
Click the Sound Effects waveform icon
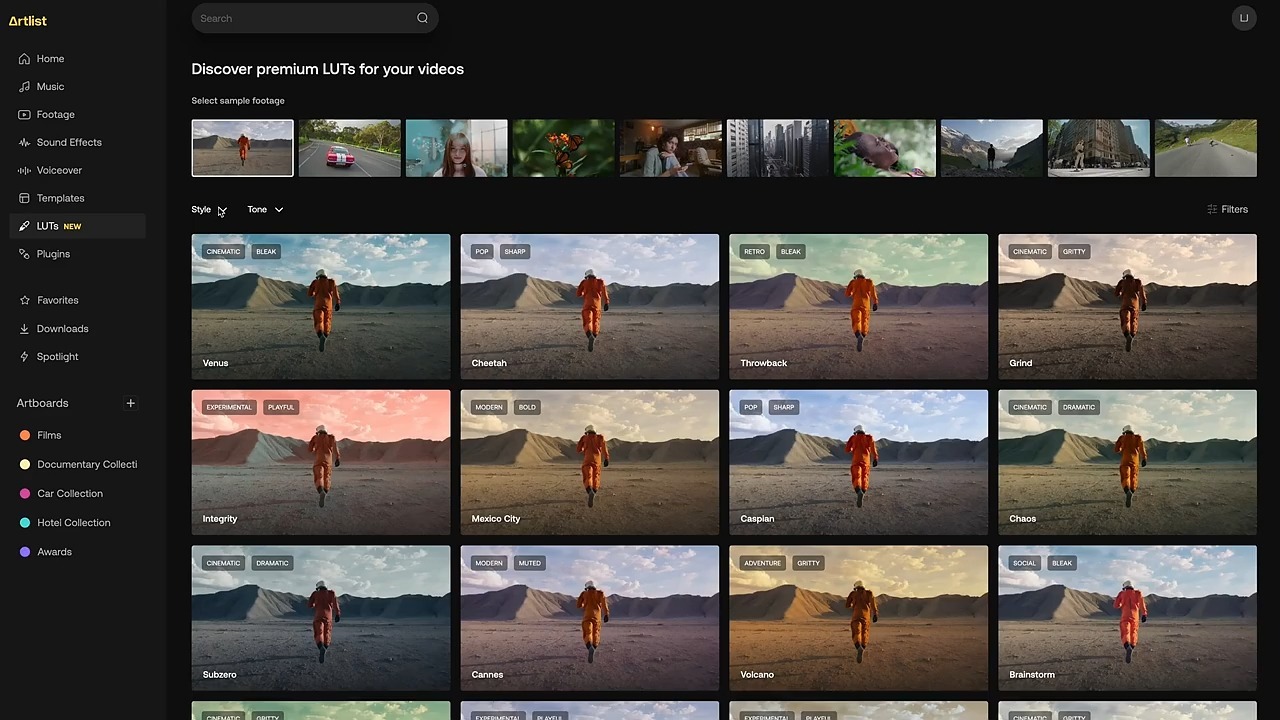click(x=24, y=142)
